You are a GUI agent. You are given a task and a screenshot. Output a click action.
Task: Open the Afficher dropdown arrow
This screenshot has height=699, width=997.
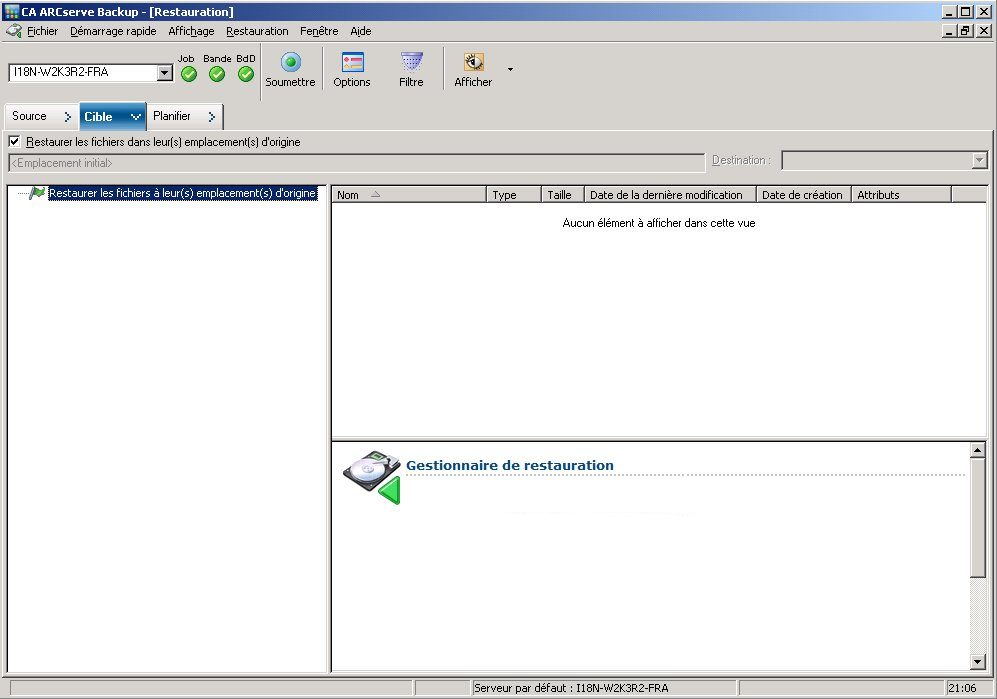pos(508,68)
